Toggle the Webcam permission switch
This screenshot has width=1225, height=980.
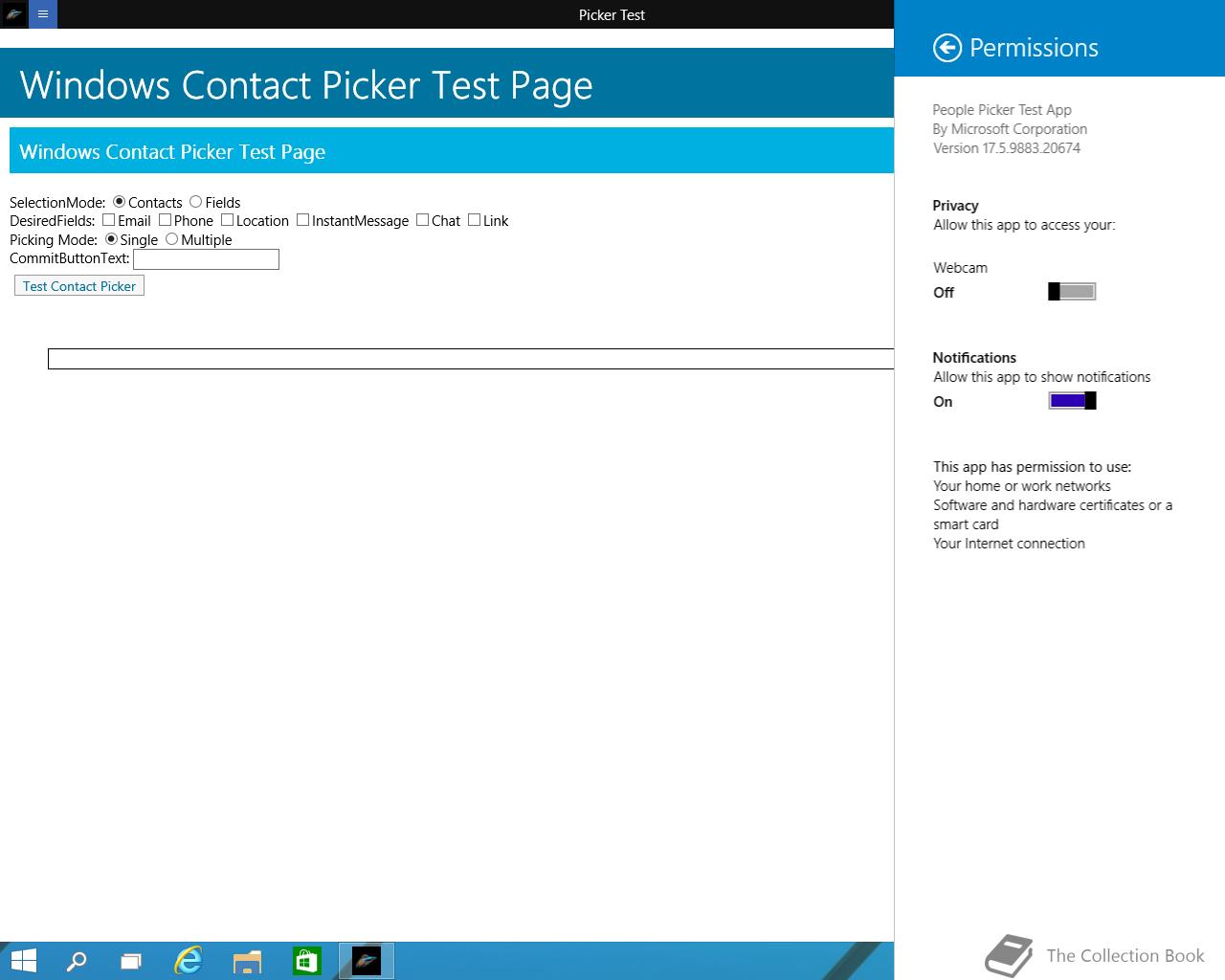[1072, 292]
